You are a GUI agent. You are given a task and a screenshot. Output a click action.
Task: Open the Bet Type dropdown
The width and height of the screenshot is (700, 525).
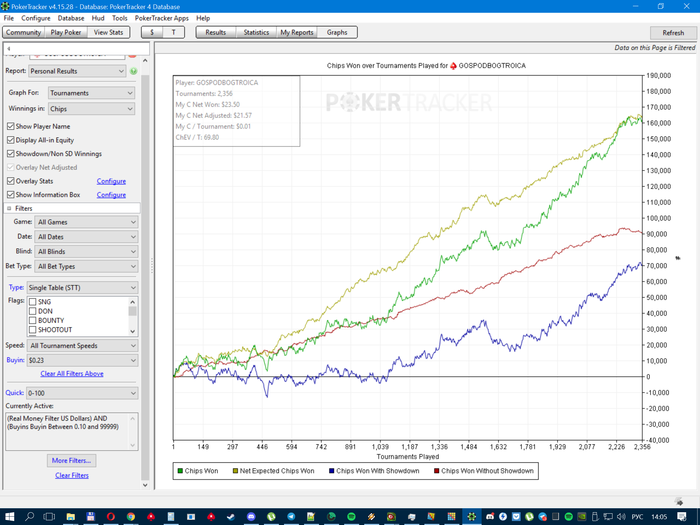[x=86, y=266]
